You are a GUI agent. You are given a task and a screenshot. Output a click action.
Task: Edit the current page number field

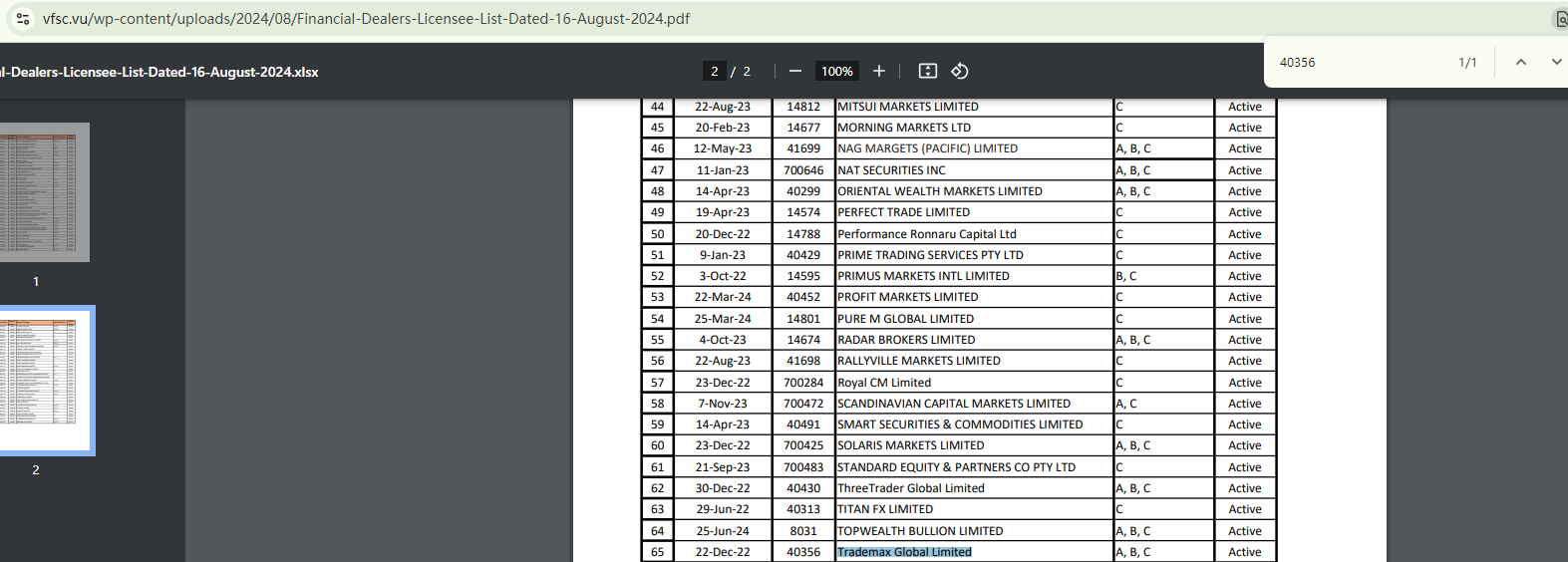[x=714, y=71]
